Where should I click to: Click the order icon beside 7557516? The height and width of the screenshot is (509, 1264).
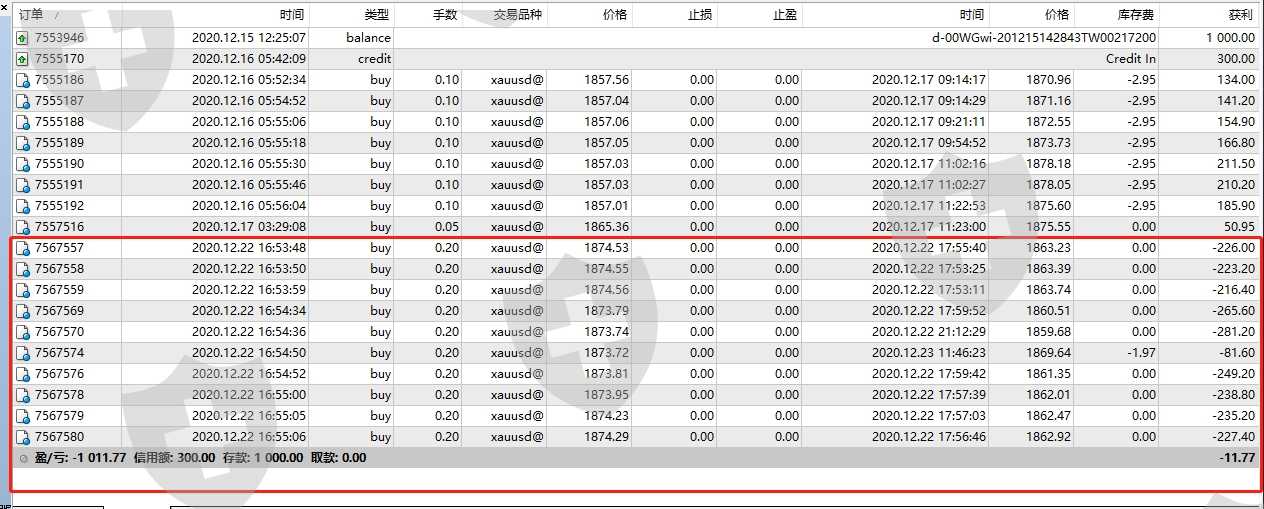[22, 227]
